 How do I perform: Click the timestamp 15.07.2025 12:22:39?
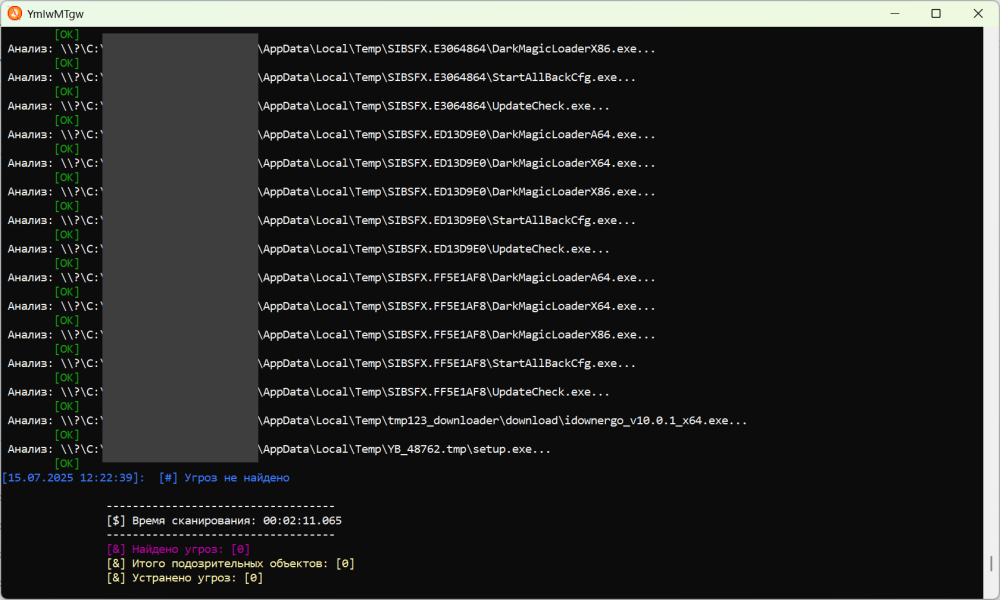click(x=73, y=478)
